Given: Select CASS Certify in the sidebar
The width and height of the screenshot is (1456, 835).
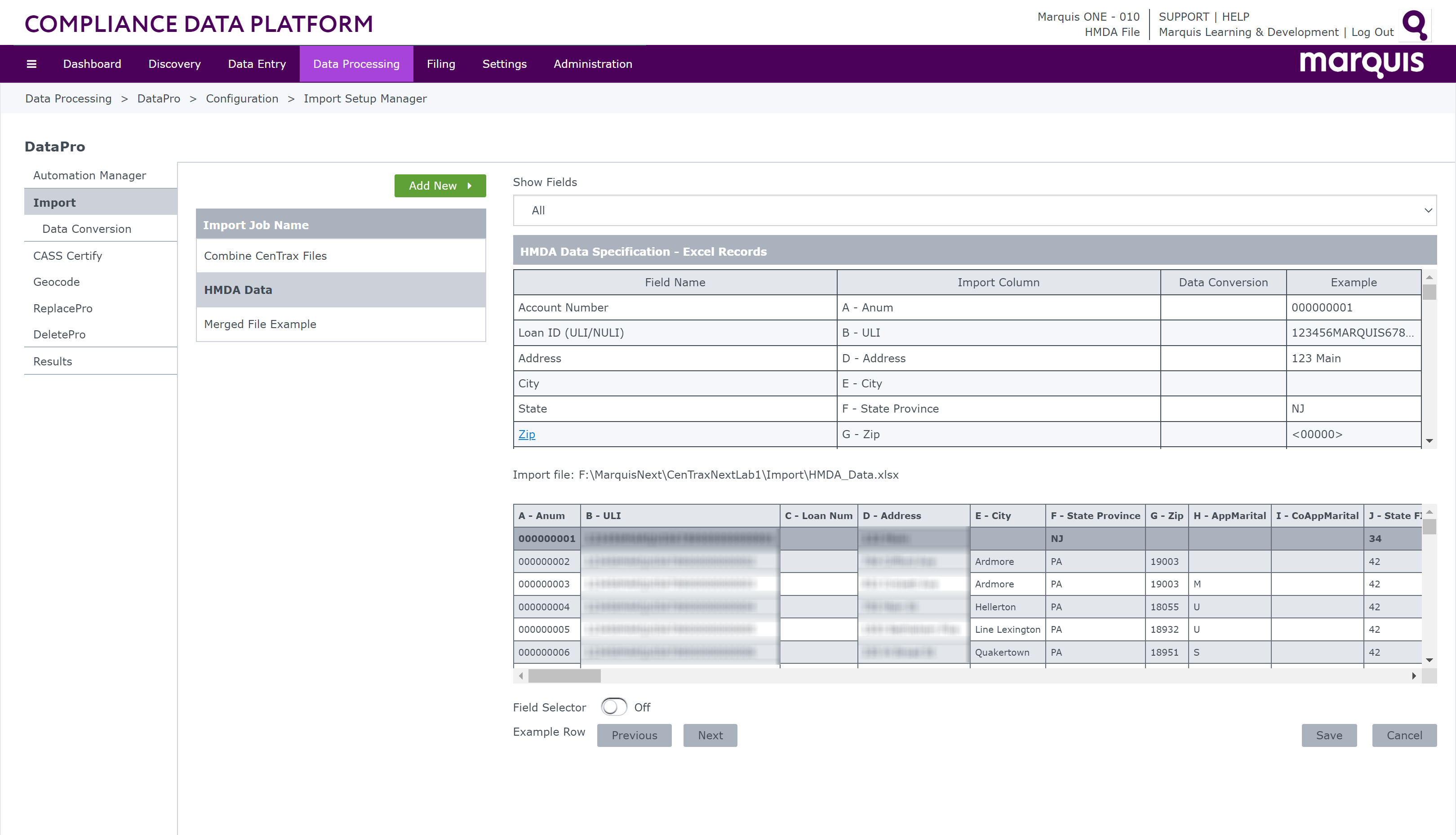Looking at the screenshot, I should 67,255.
